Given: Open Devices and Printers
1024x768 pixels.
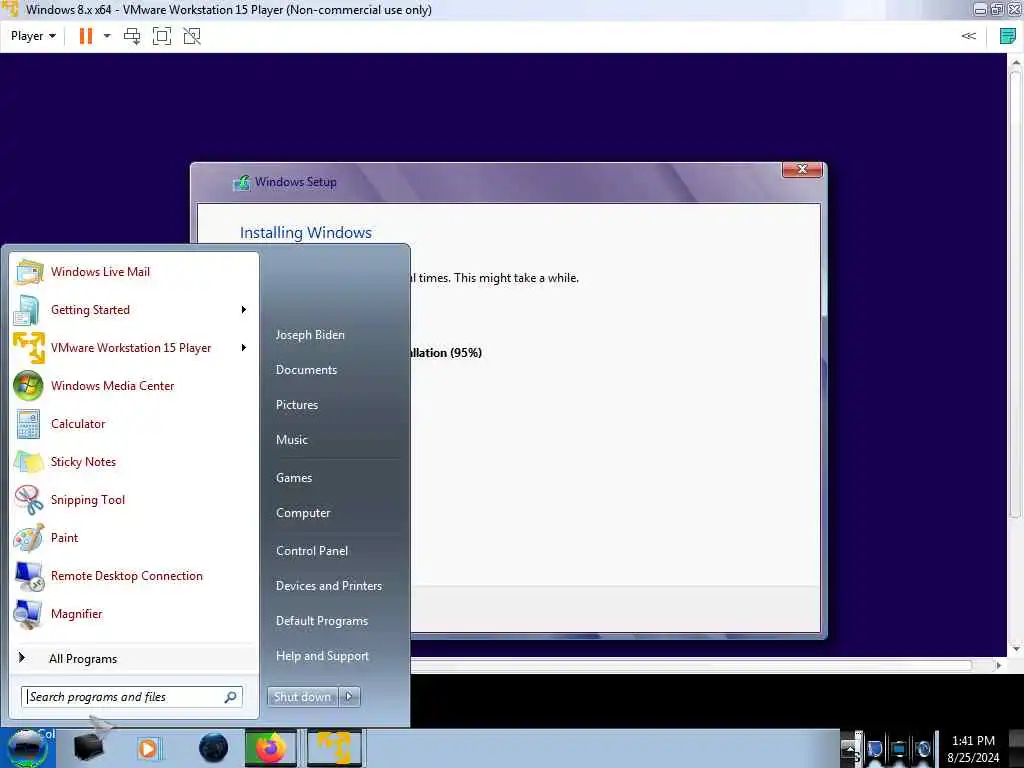Looking at the screenshot, I should [x=328, y=586].
